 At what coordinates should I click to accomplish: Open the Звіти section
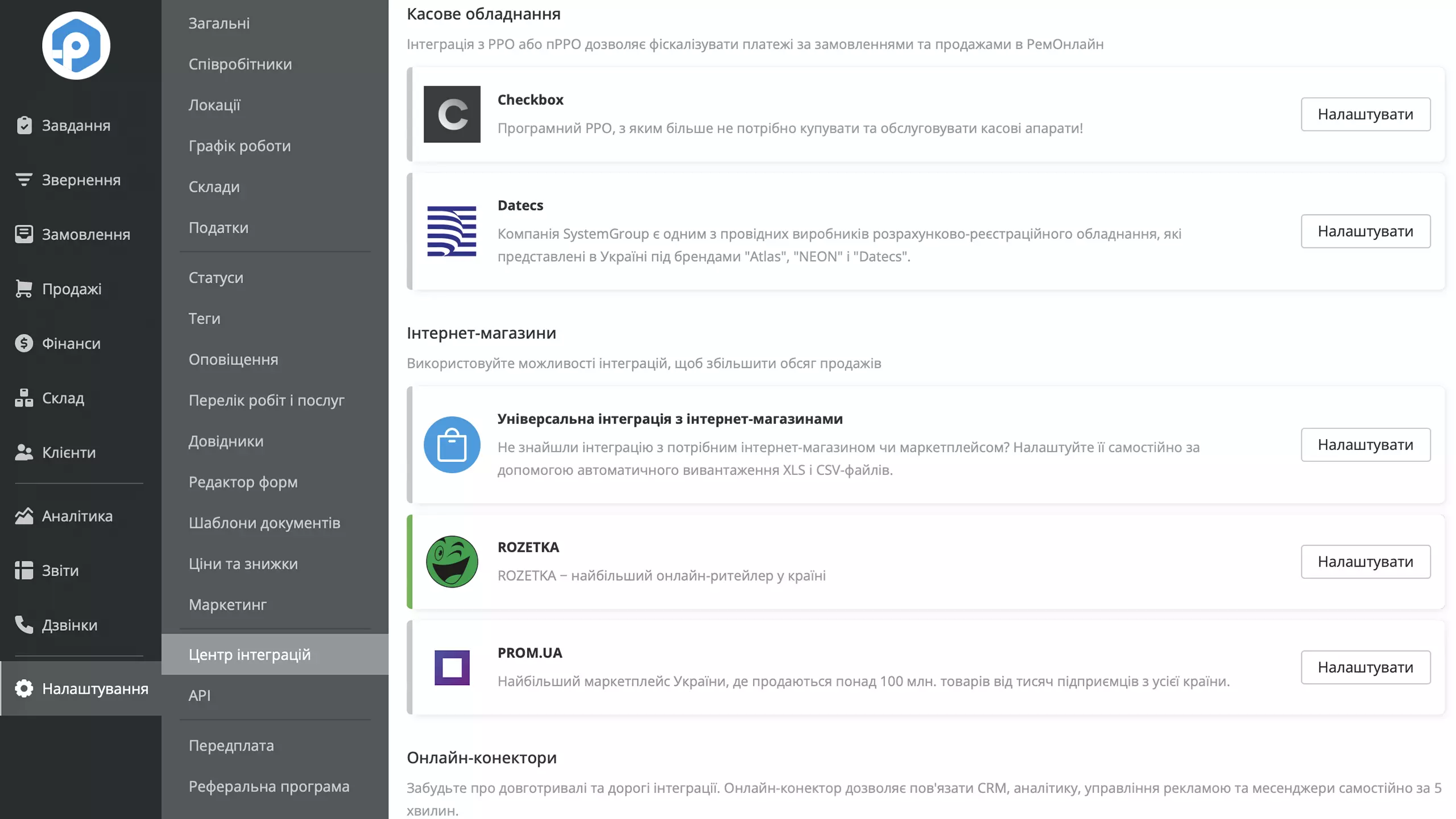click(81, 570)
